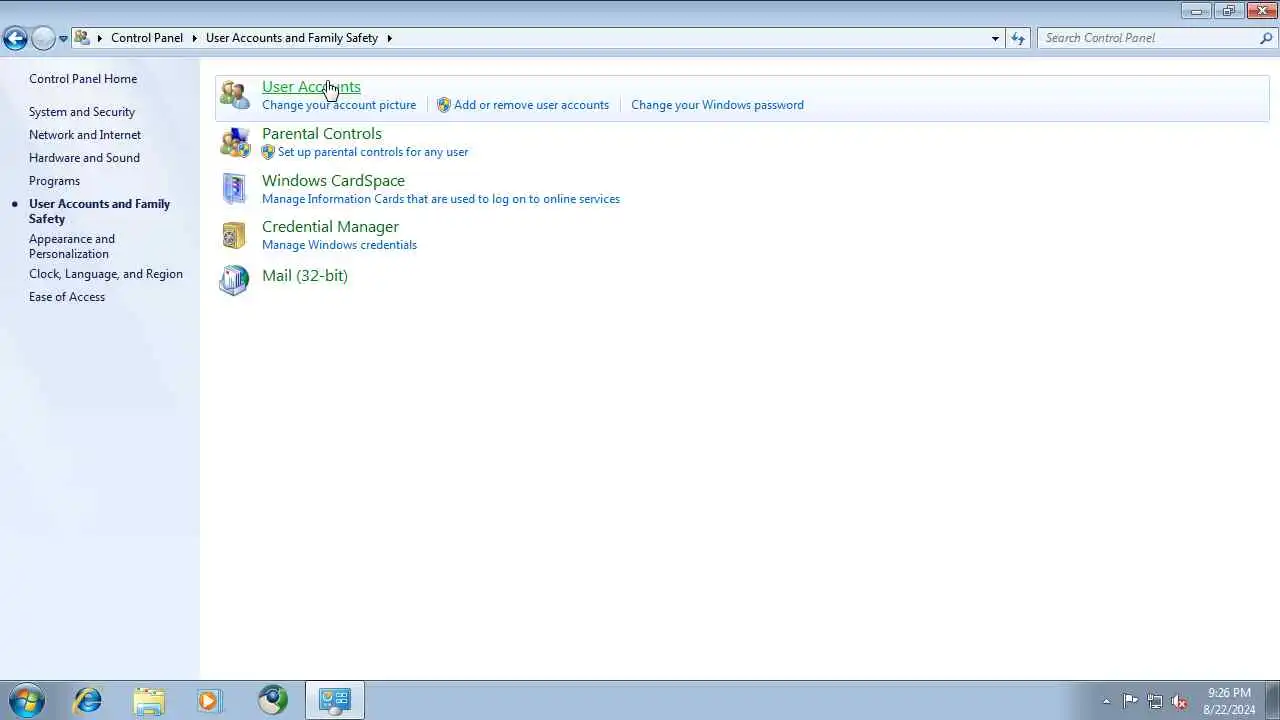Screen dimensions: 1280x720
Task: Open System and Security in the sidebar
Action: (x=82, y=112)
